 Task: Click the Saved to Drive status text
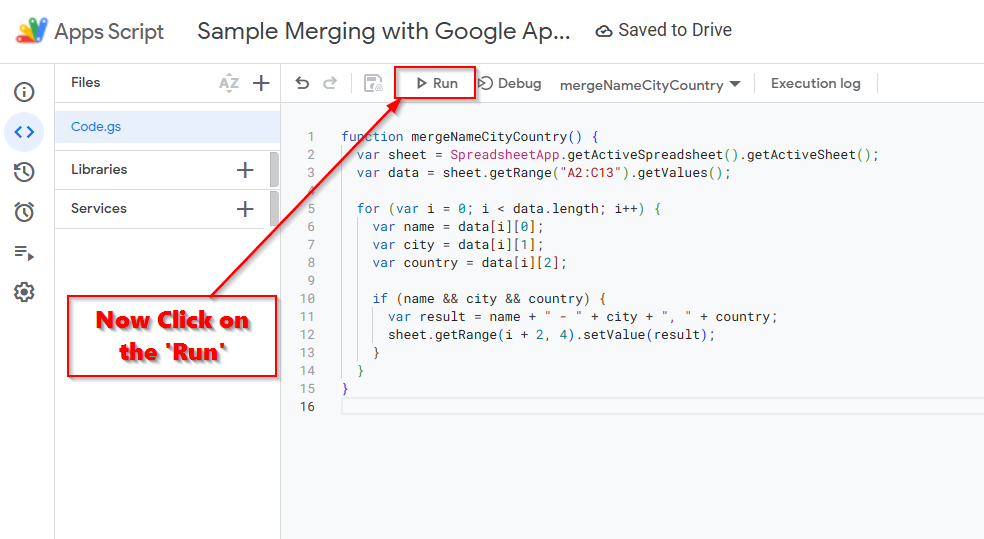[x=675, y=30]
